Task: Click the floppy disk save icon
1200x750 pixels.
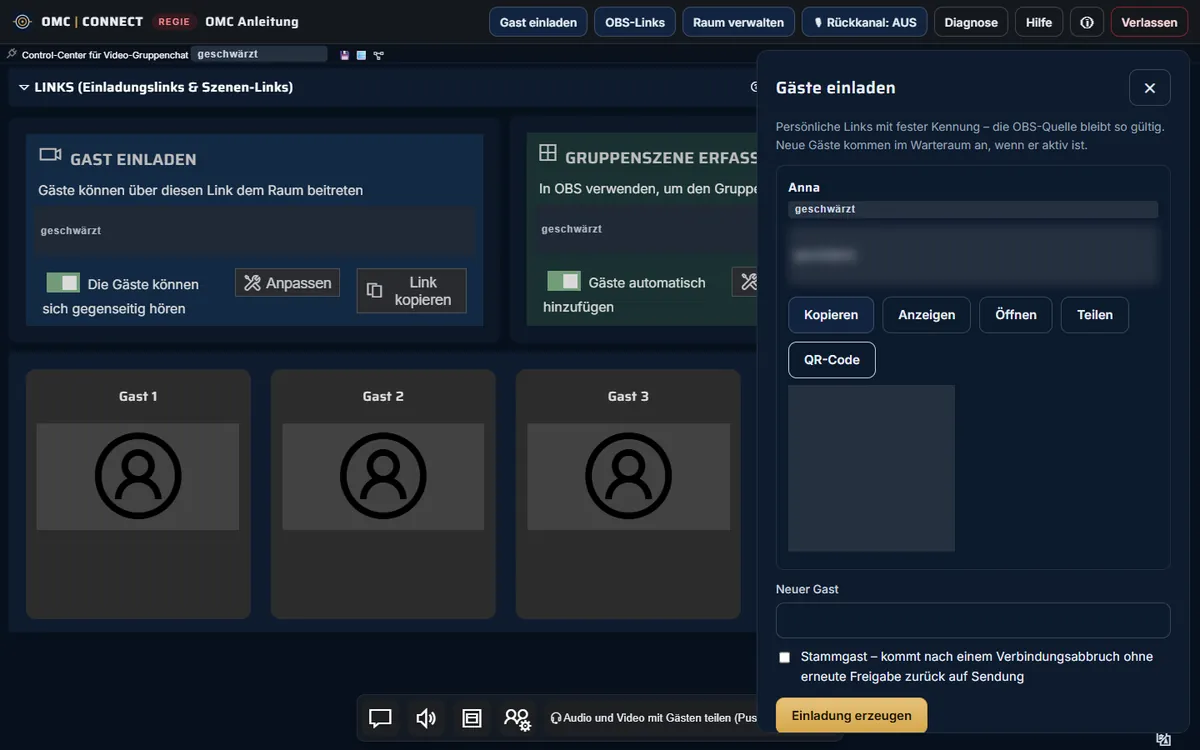Action: [x=345, y=55]
